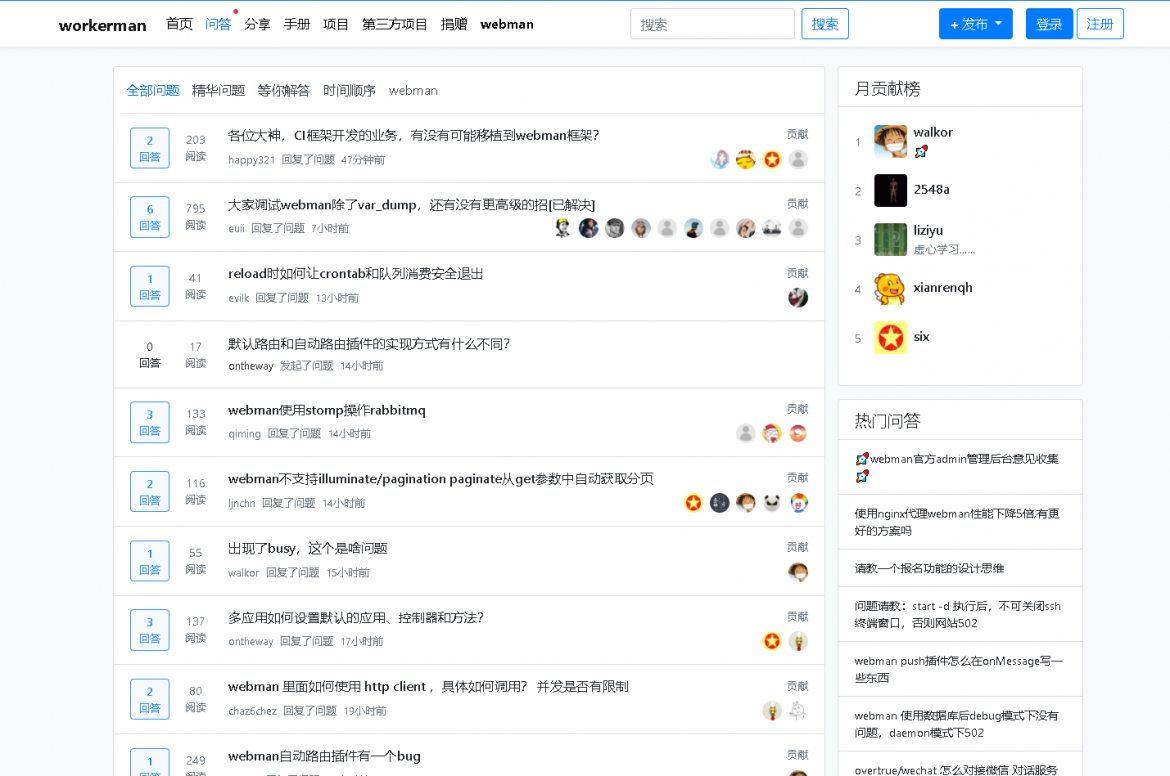The width and height of the screenshot is (1170, 776).
Task: View liziyu's green avatar profile
Action: click(x=890, y=240)
